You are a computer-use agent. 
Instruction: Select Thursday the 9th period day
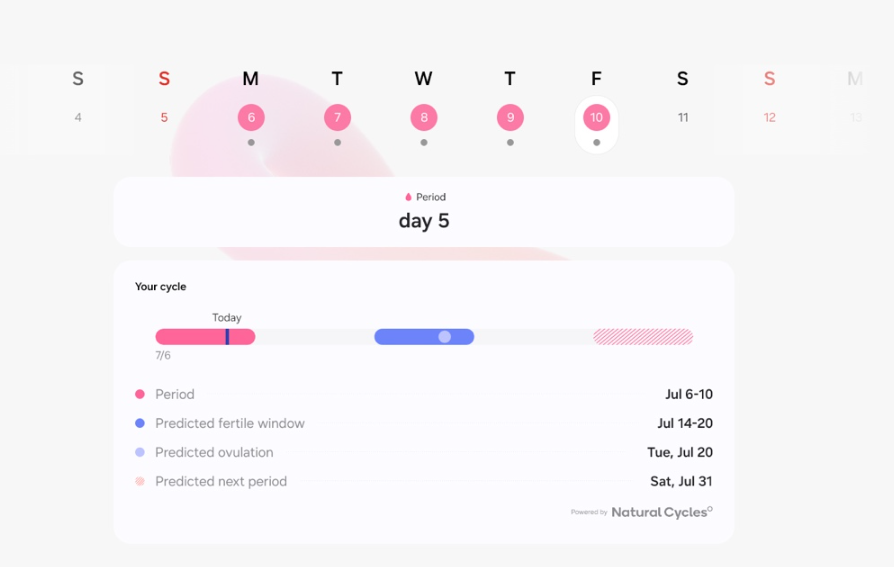[x=510, y=118]
